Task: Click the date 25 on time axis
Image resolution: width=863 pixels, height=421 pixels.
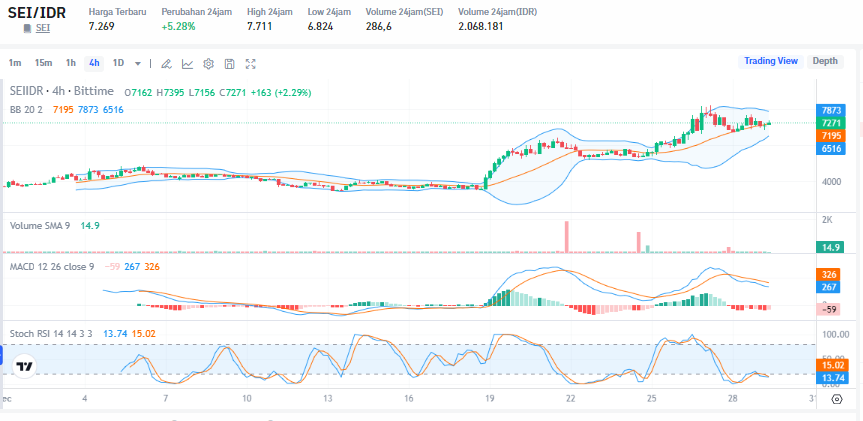Action: pyautogui.click(x=652, y=398)
